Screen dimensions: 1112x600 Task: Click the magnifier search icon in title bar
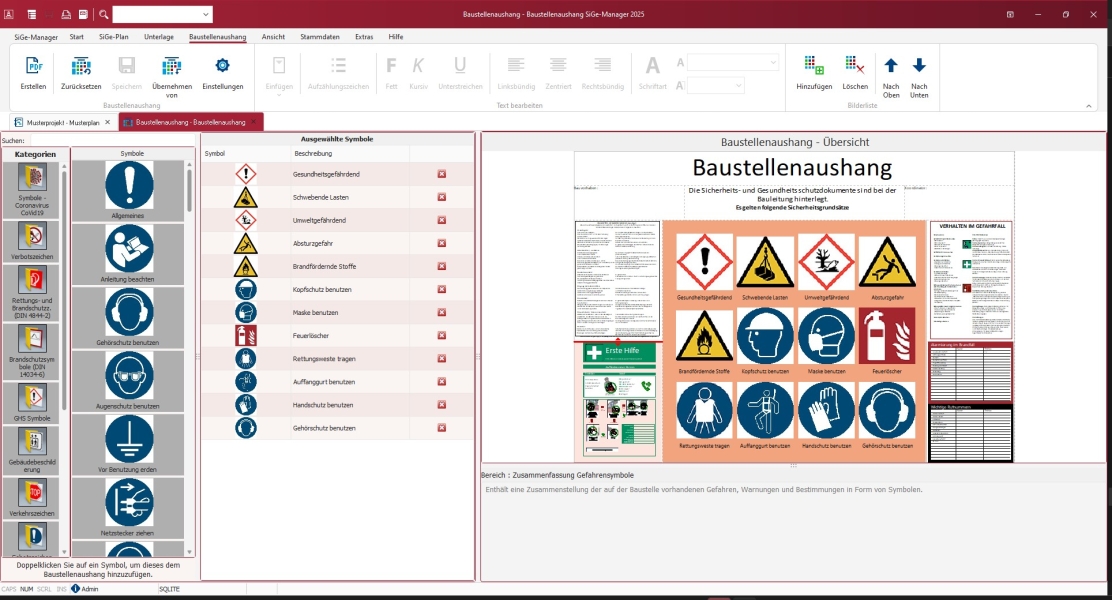coord(104,14)
